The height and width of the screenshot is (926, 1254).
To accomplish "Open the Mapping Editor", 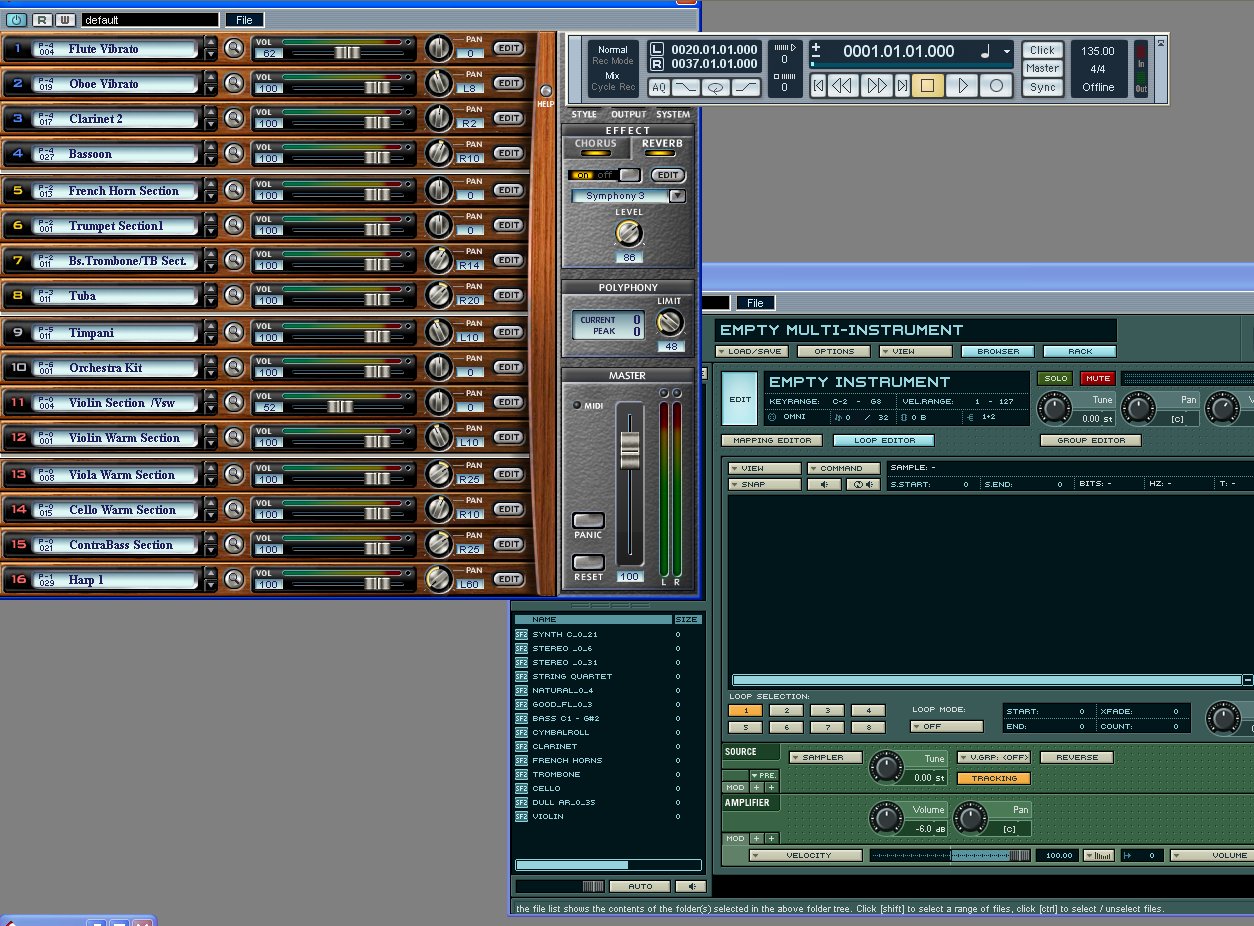I will point(772,440).
